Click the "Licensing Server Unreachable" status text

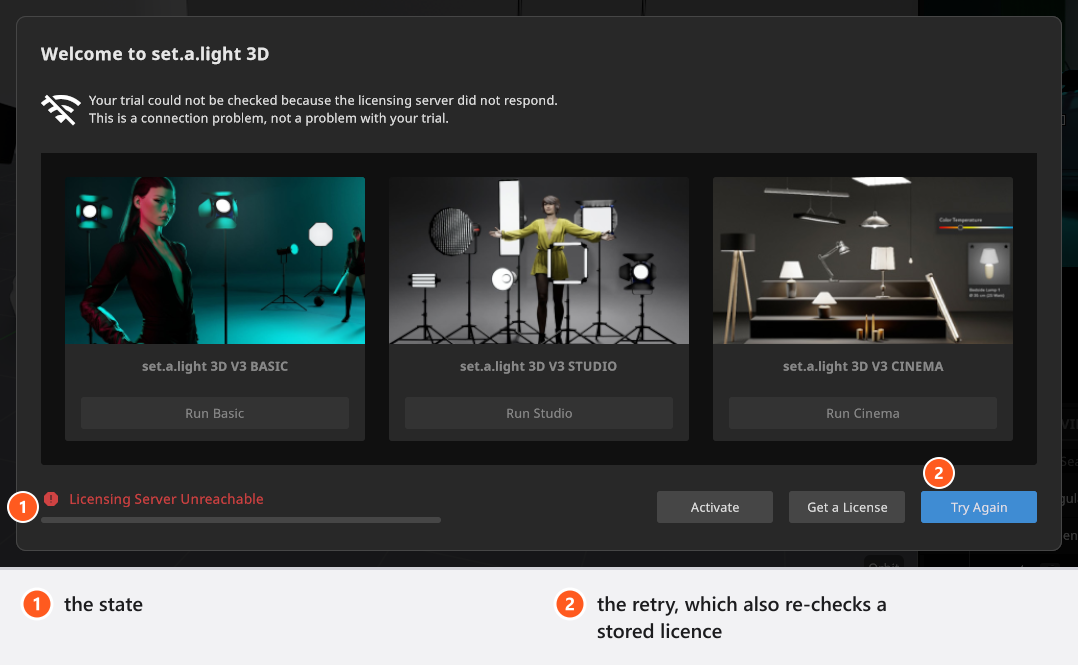pos(166,499)
